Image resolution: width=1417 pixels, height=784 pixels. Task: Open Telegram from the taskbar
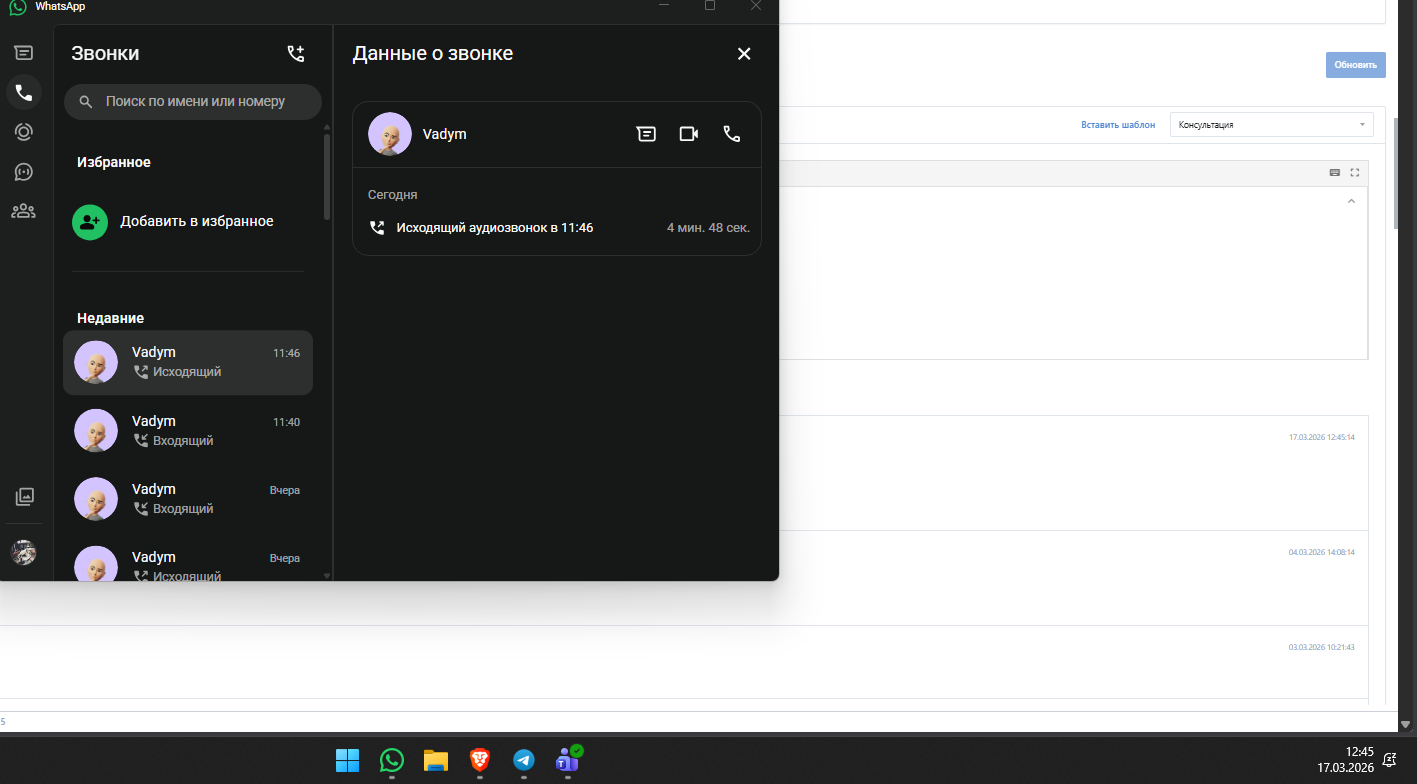pos(524,760)
